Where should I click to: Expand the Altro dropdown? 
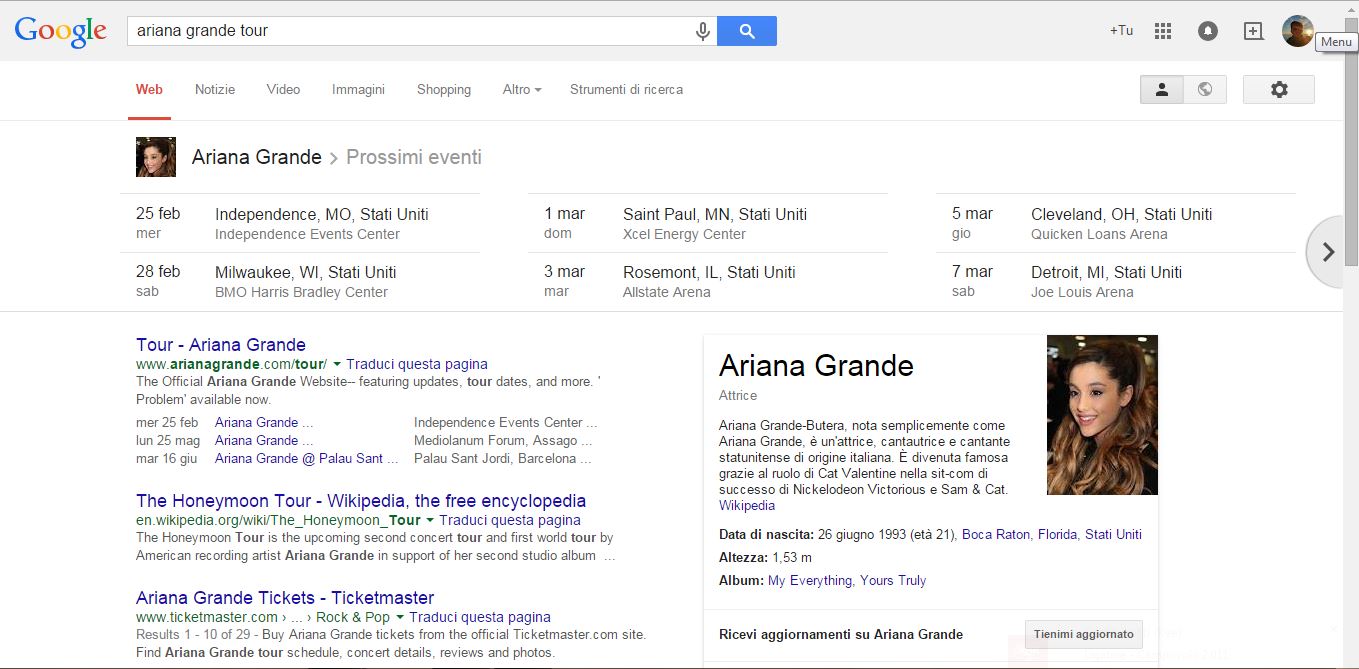click(x=522, y=89)
